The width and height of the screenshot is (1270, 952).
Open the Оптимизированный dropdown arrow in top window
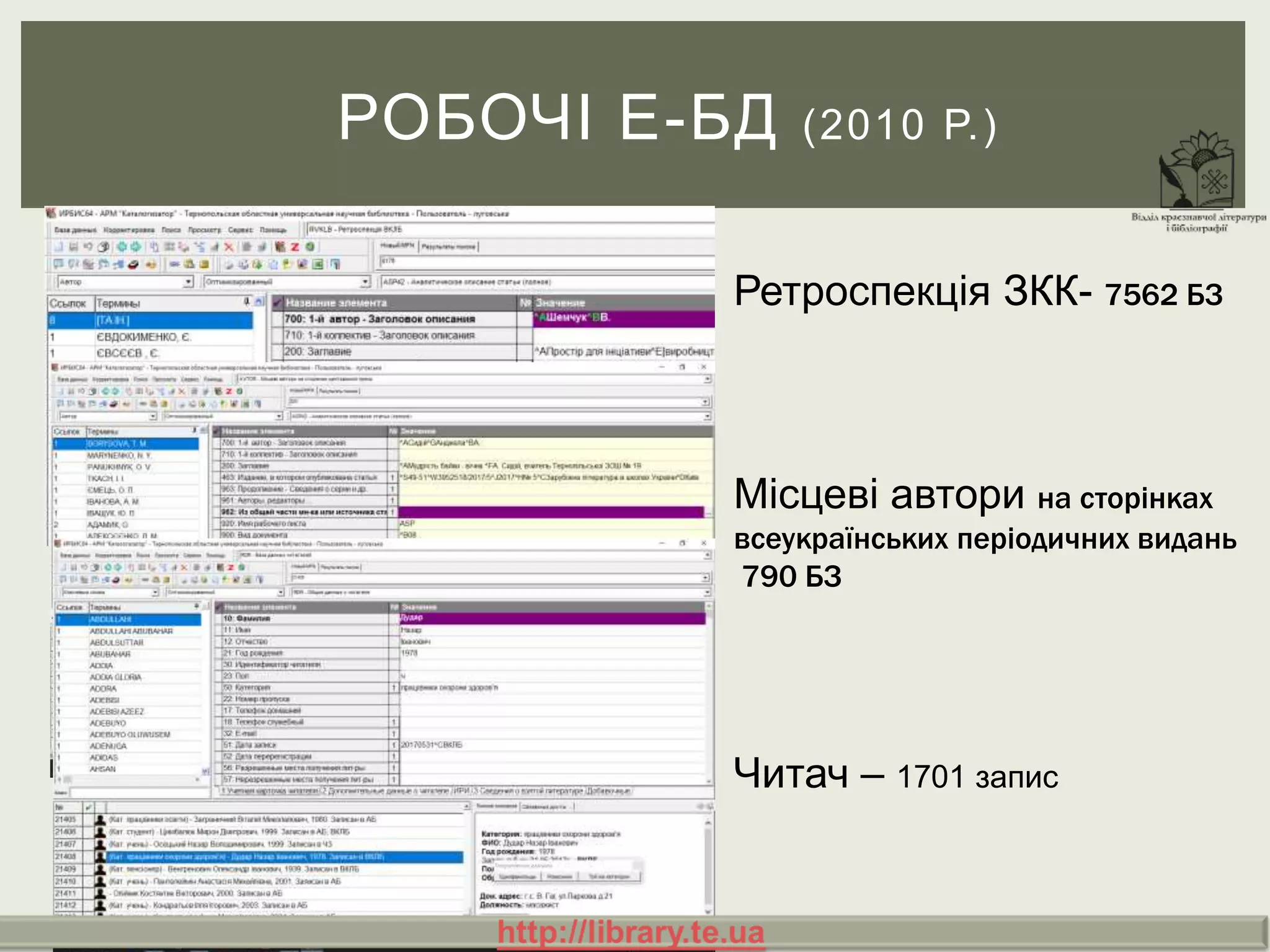point(365,282)
